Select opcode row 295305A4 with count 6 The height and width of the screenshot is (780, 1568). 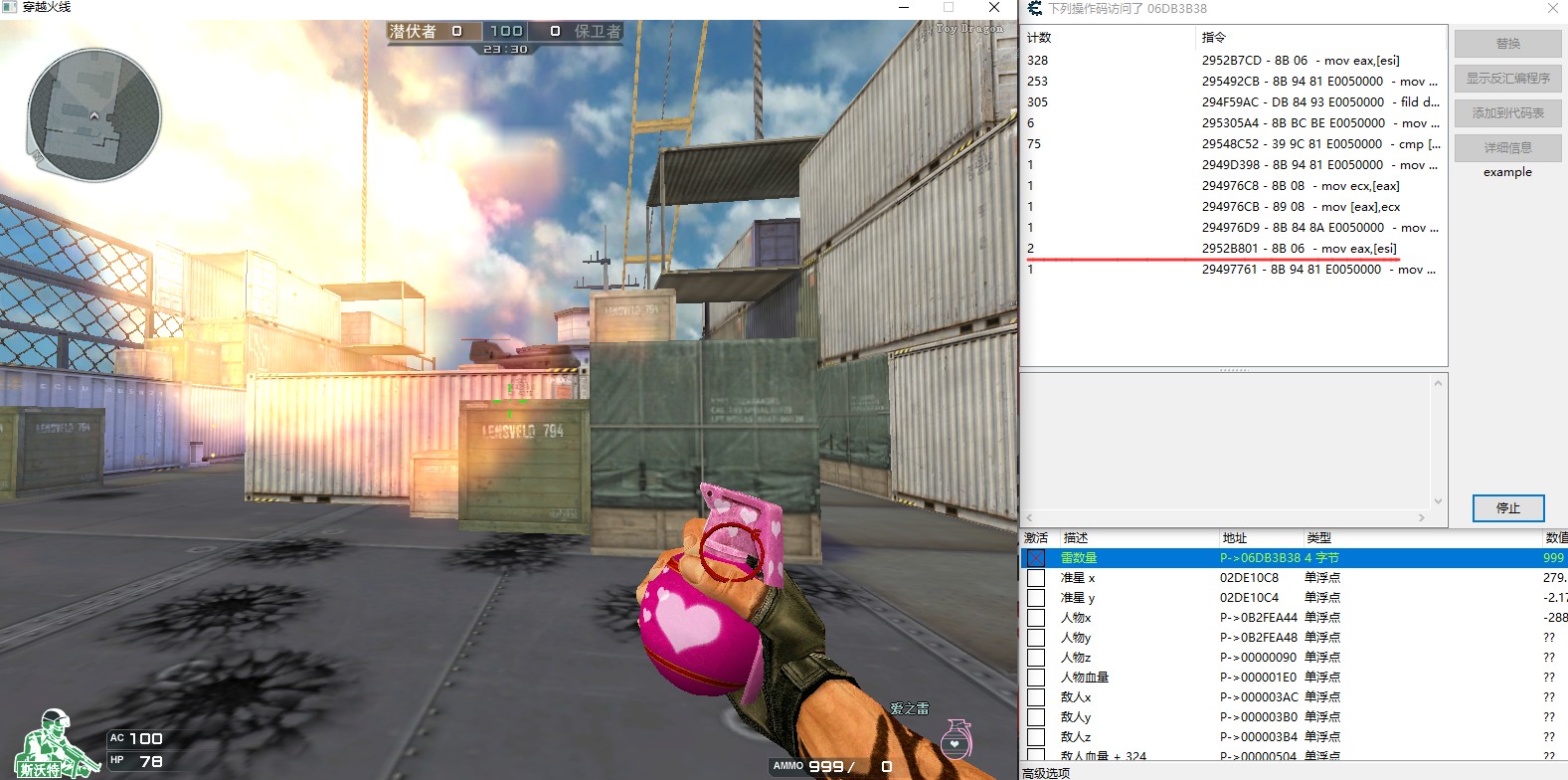[x=1234, y=123]
